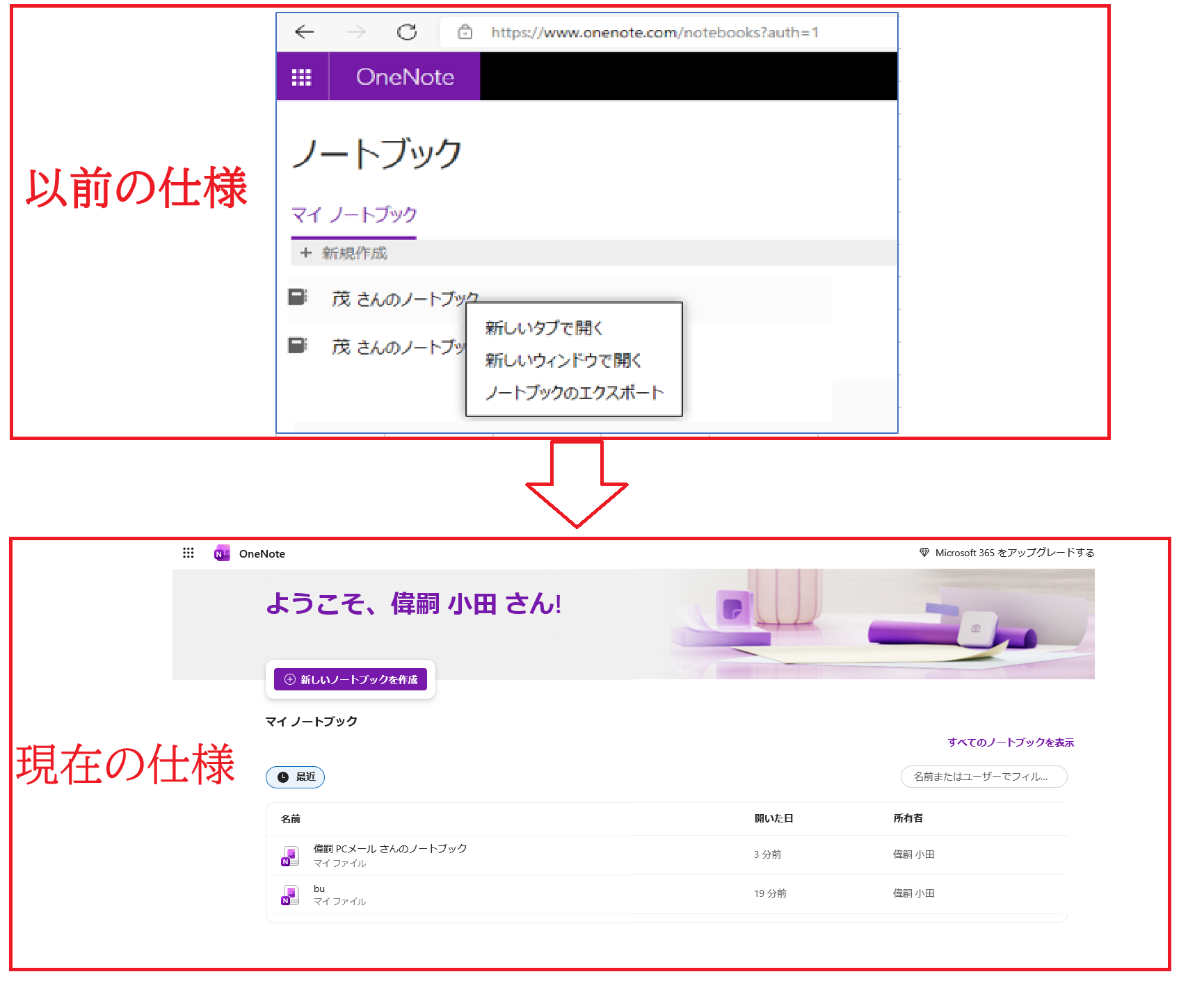This screenshot has width=1204, height=981.
Task: Choose ノートブックのエクスポート from context menu
Action: click(x=575, y=393)
